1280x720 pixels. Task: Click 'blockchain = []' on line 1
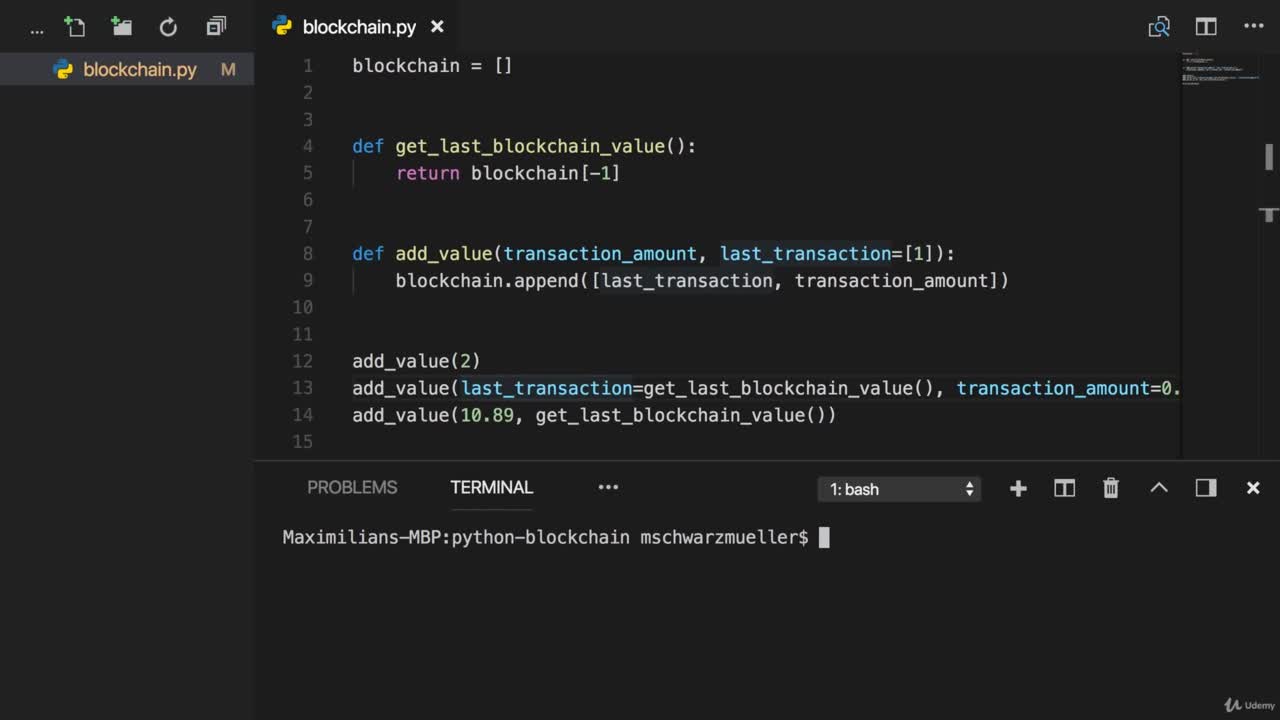coord(432,66)
